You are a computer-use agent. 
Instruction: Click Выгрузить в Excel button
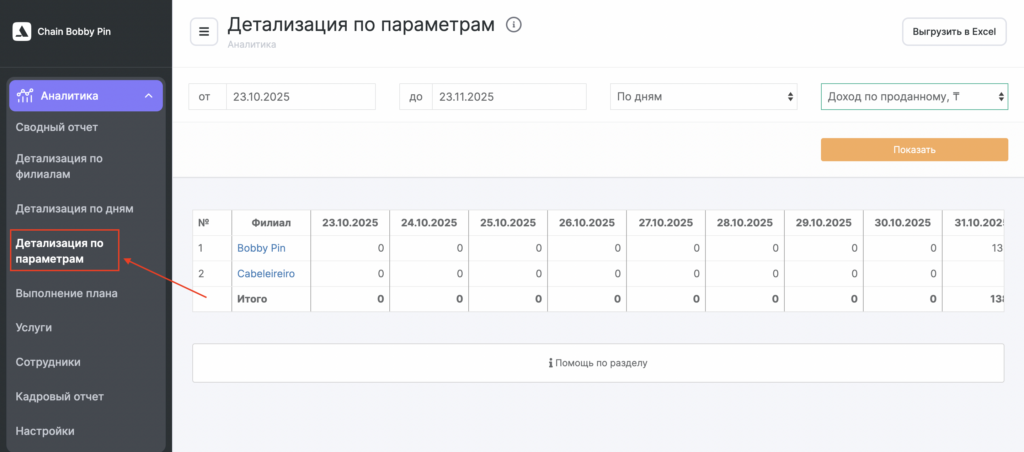[954, 32]
